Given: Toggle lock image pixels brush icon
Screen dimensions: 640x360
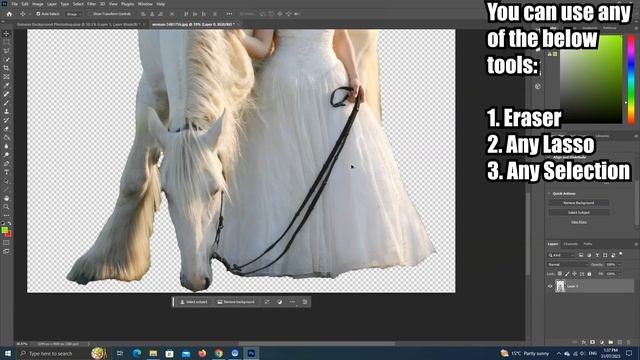Looking at the screenshot, I should pos(567,274).
